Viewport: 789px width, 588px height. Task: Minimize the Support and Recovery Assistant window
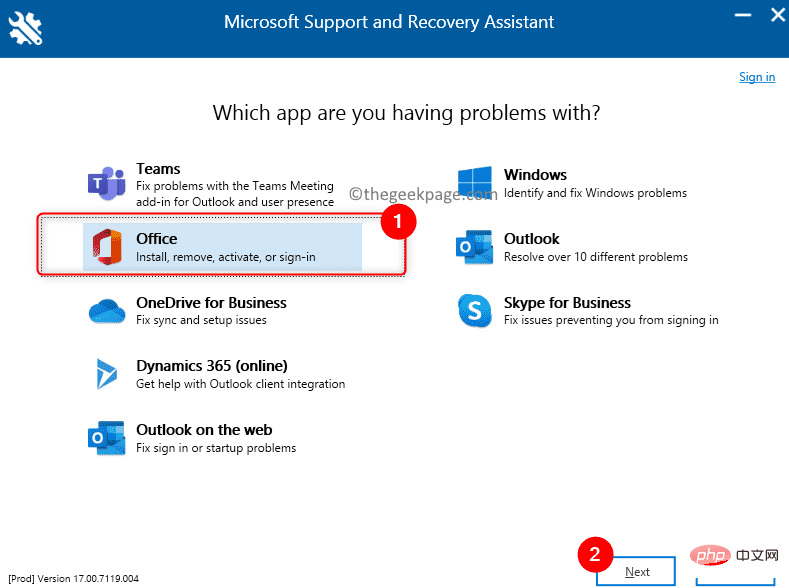743,15
